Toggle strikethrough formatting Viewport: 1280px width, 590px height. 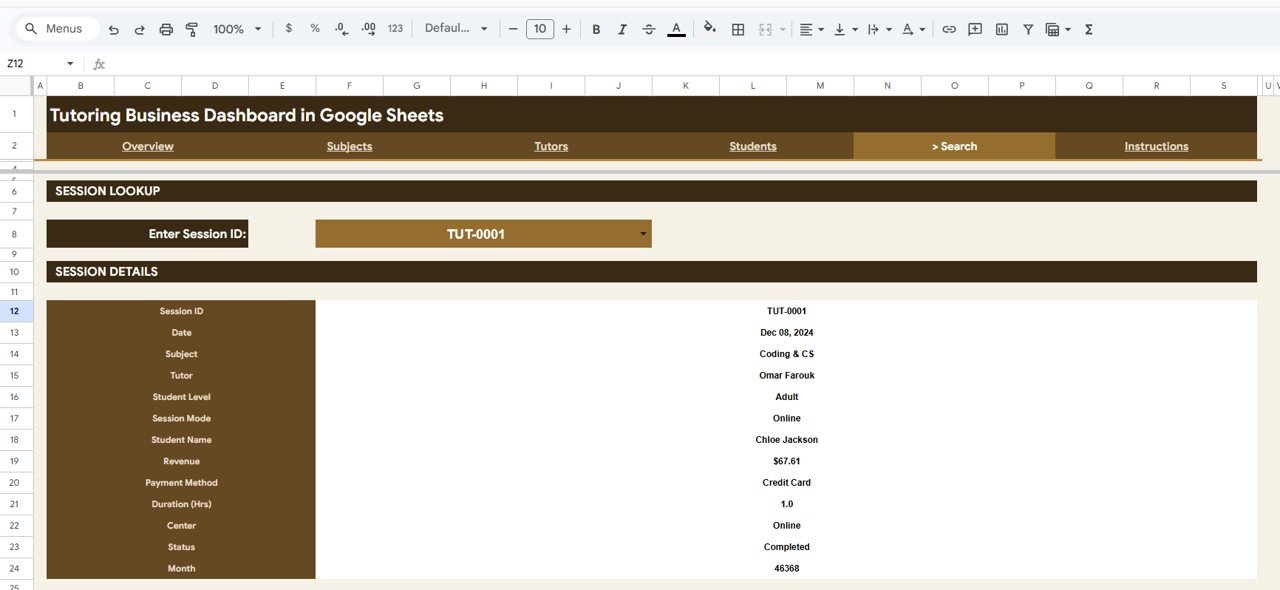point(649,29)
